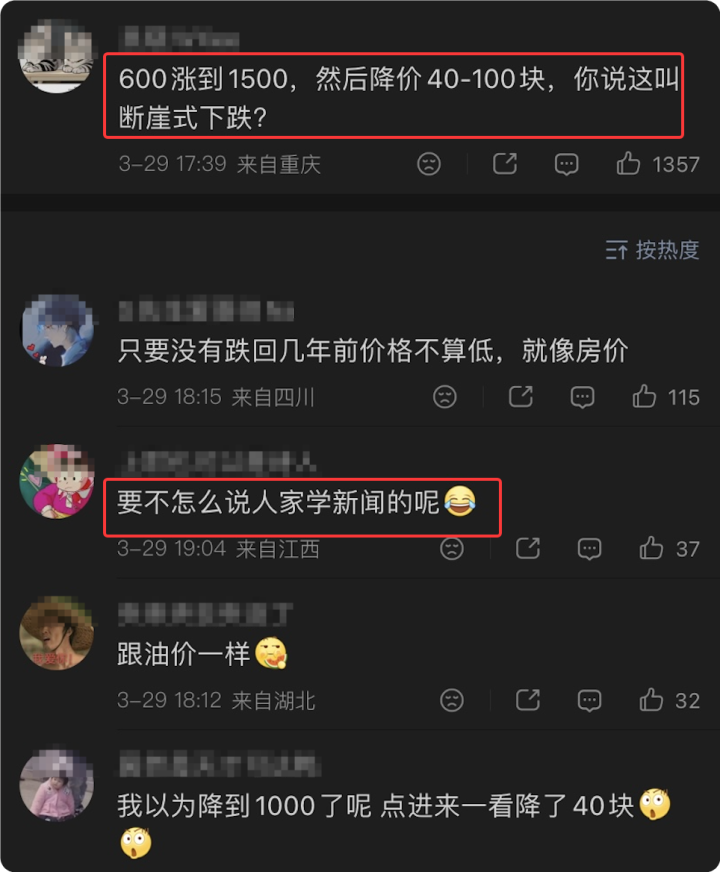Screen dimensions: 720x872
Task: Like the comment with 1357 likes
Action: (628, 164)
